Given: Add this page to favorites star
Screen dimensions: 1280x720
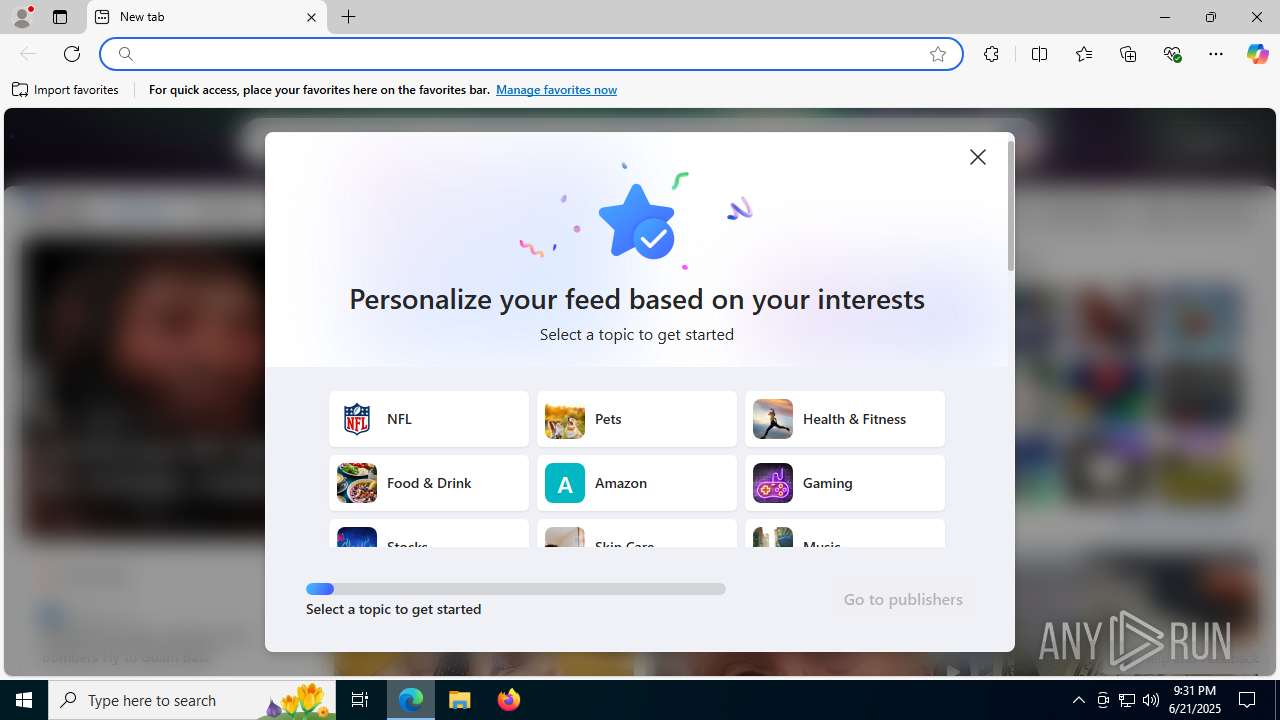Looking at the screenshot, I should [938, 54].
